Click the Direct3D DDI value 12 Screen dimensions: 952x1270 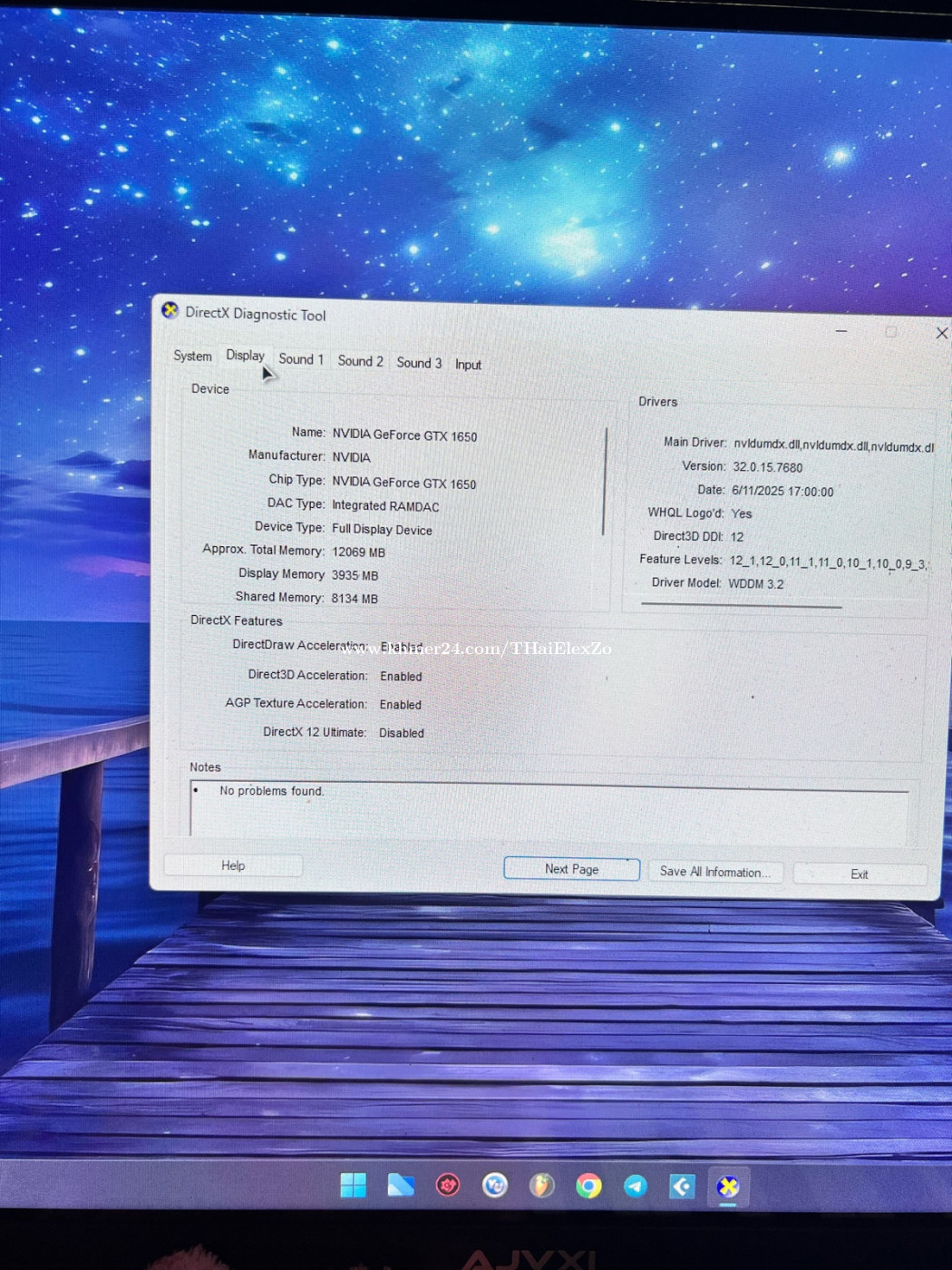[x=737, y=537]
